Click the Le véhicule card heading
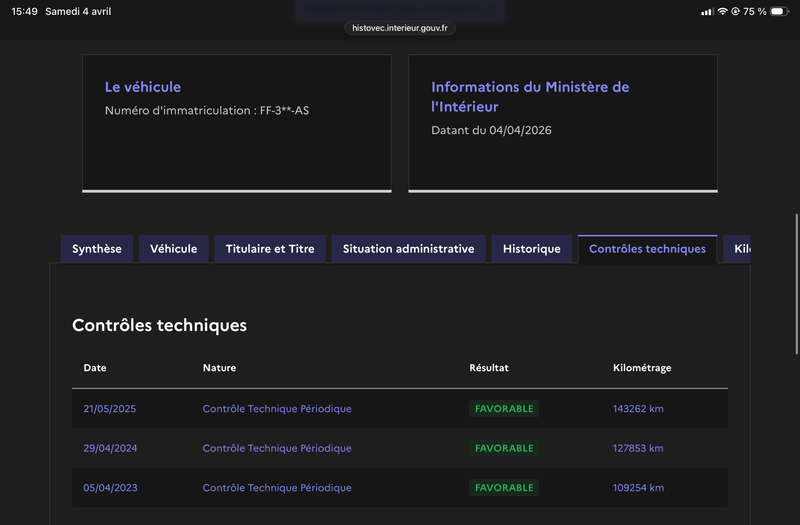 (143, 87)
